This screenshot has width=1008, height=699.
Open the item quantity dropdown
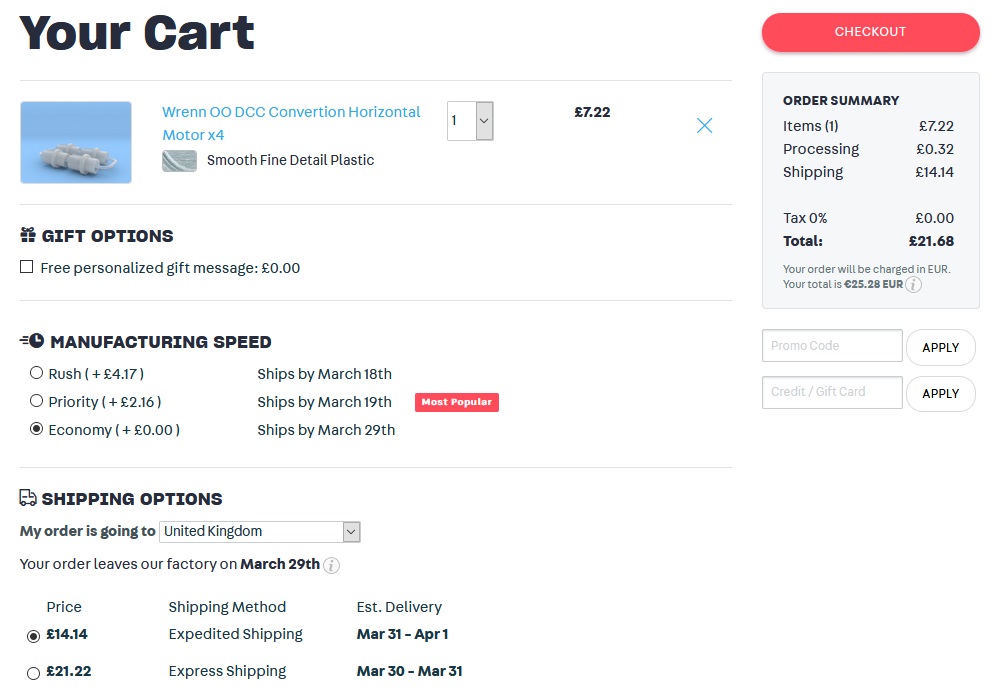[x=470, y=121]
